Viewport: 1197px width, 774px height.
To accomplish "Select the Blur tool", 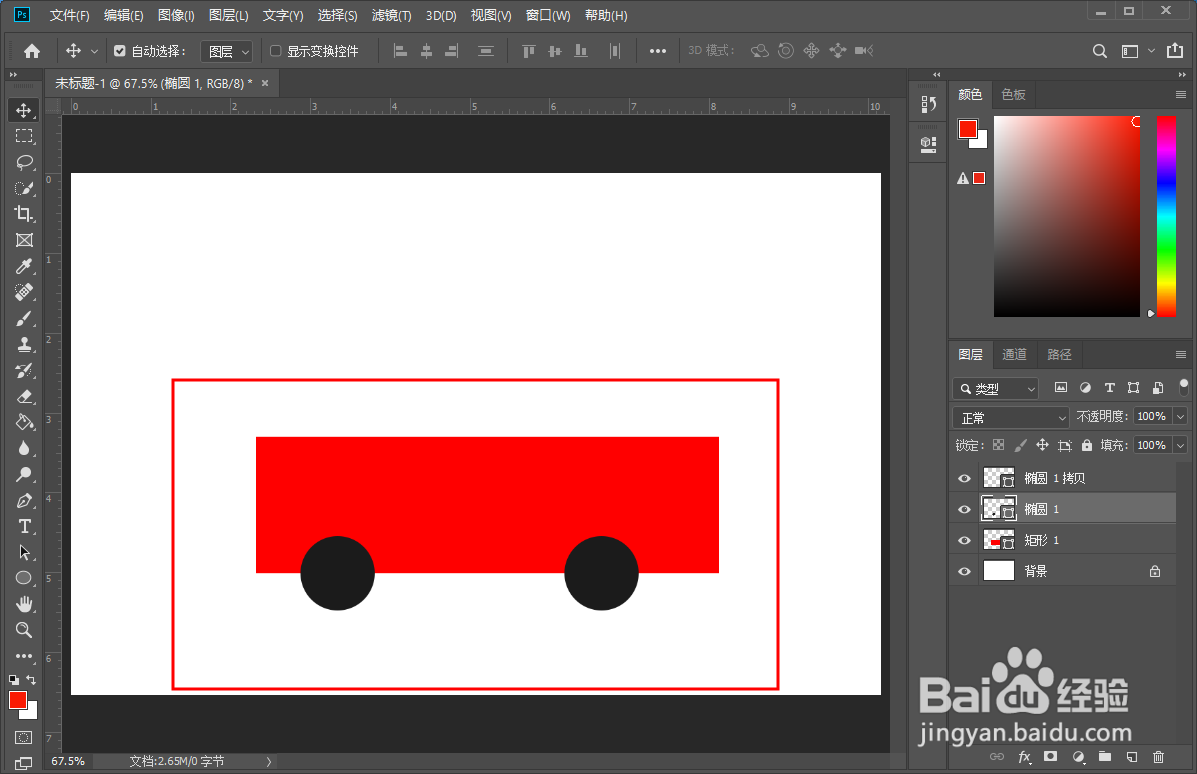I will [24, 448].
